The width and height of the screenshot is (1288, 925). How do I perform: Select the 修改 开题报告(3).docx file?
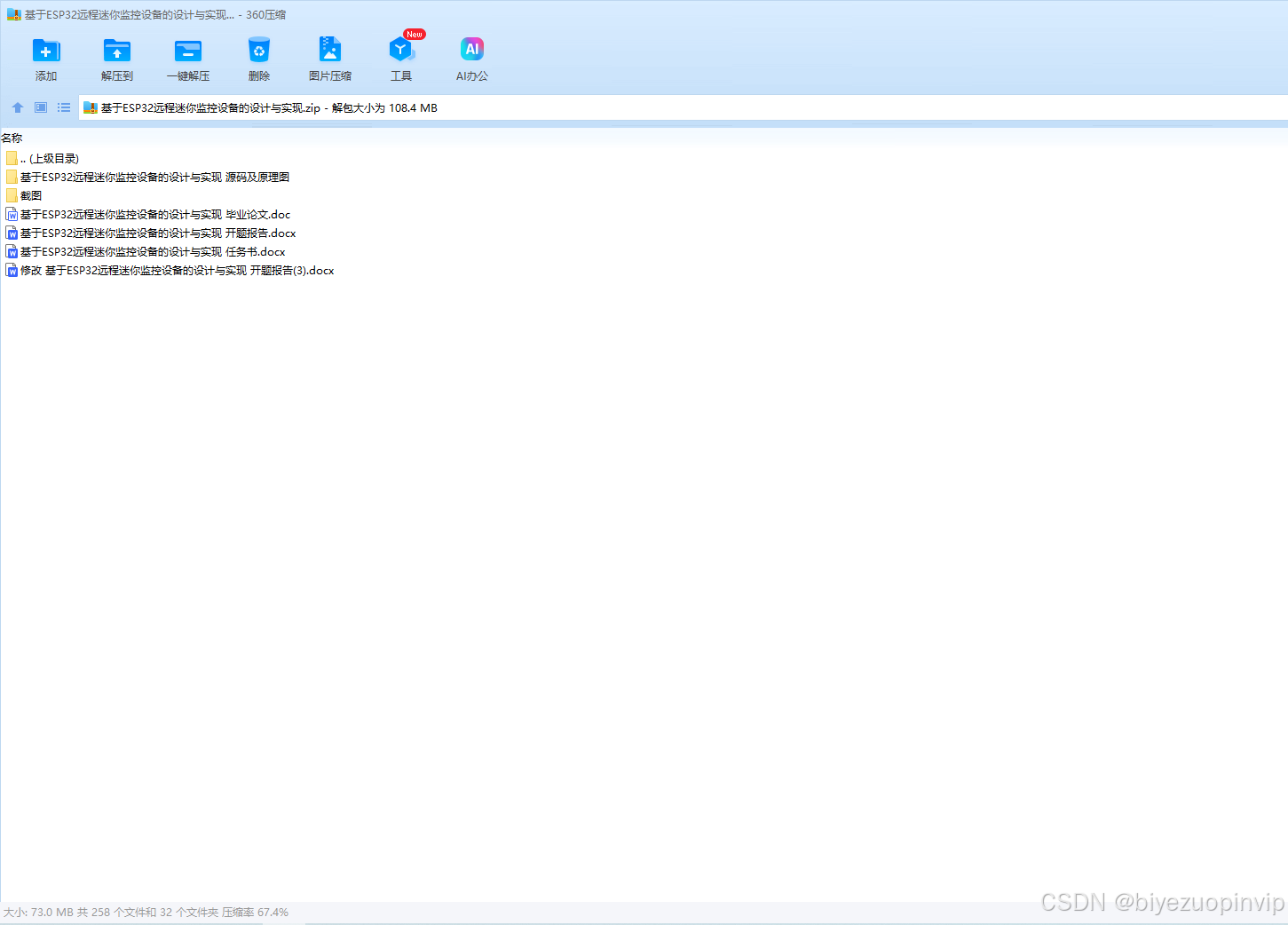[170, 270]
